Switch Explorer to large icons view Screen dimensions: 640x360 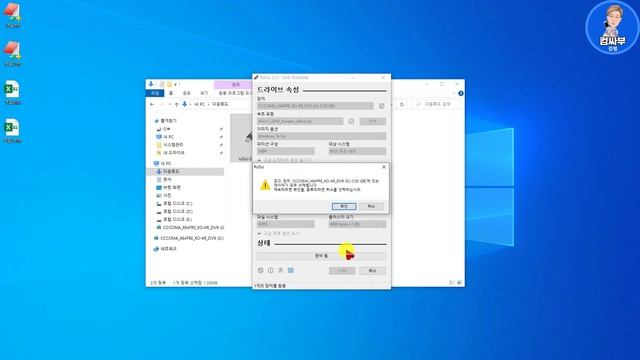(460, 282)
